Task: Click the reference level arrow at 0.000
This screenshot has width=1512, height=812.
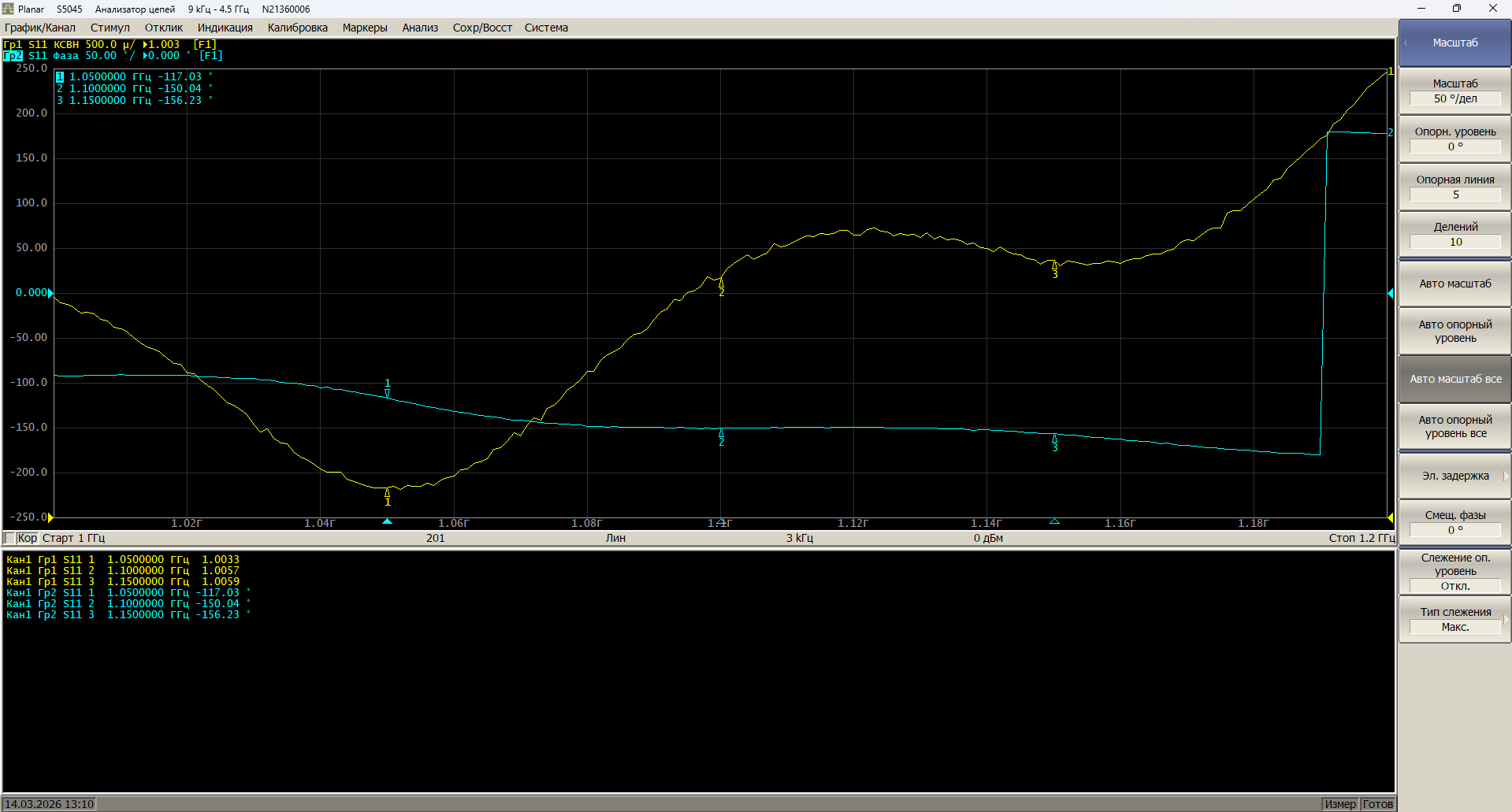Action: (50, 293)
